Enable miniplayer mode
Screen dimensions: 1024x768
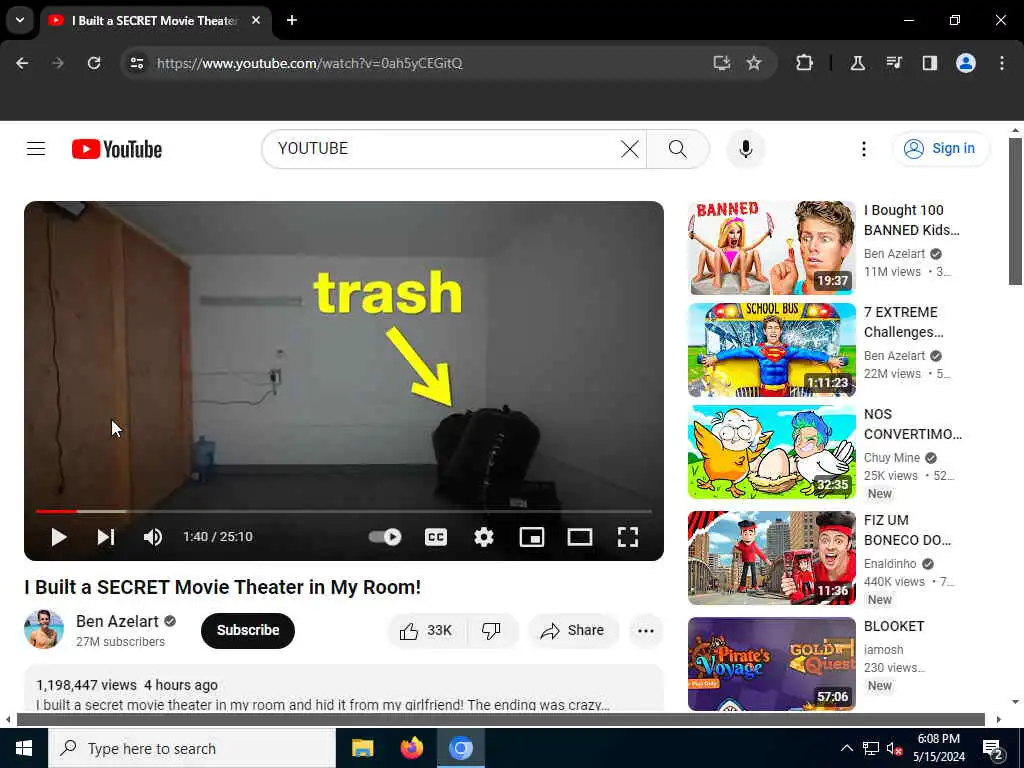tap(532, 537)
